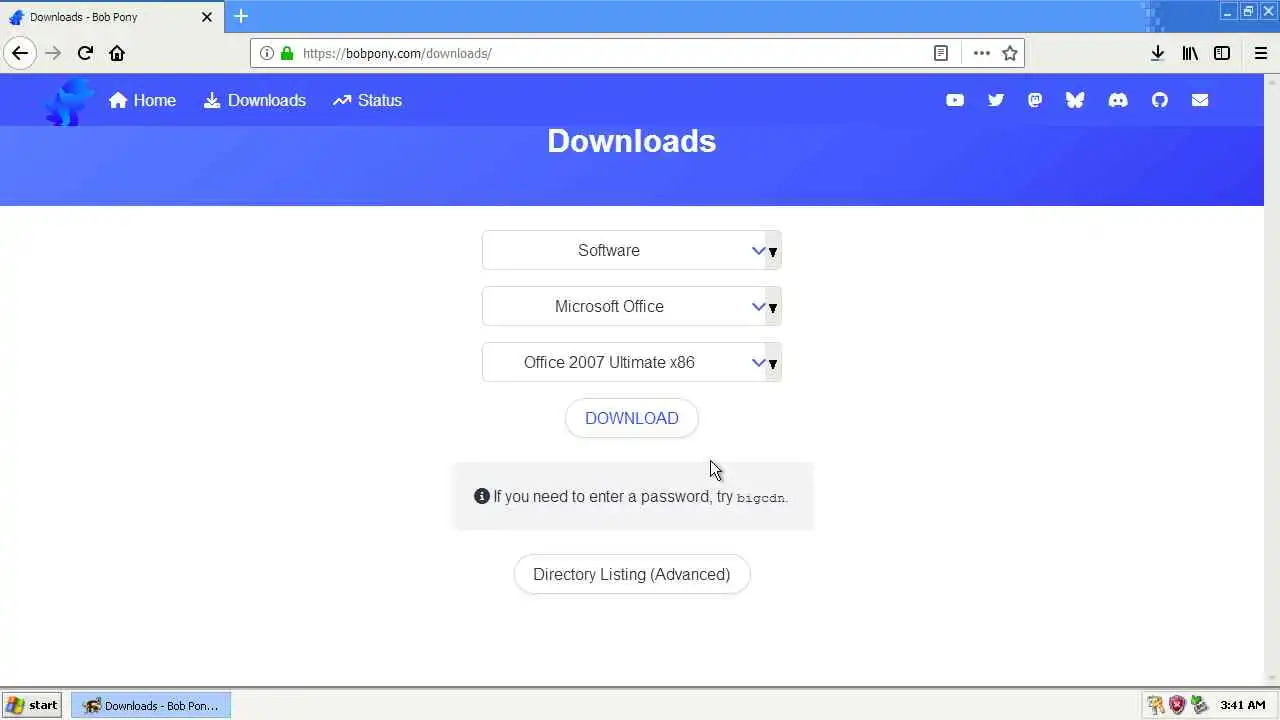
Task: Click the red shield tray icon
Action: (1177, 705)
